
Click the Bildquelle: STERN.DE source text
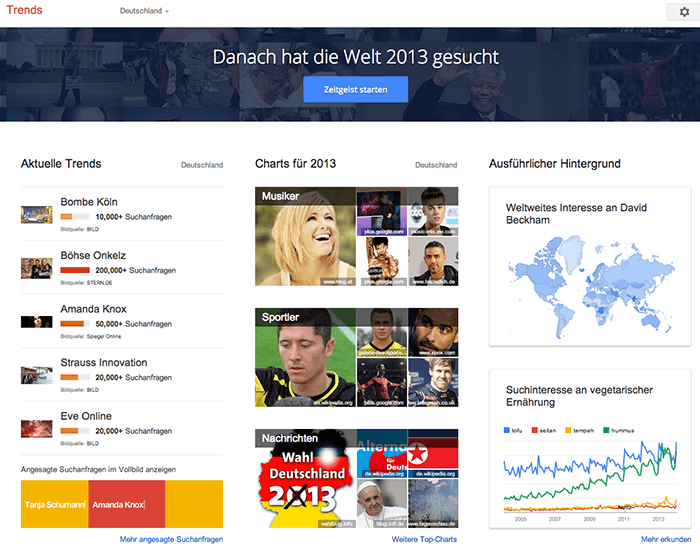click(87, 283)
